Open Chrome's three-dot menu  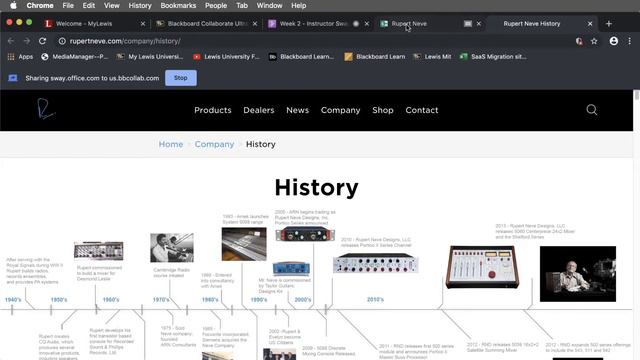pyautogui.click(x=629, y=41)
